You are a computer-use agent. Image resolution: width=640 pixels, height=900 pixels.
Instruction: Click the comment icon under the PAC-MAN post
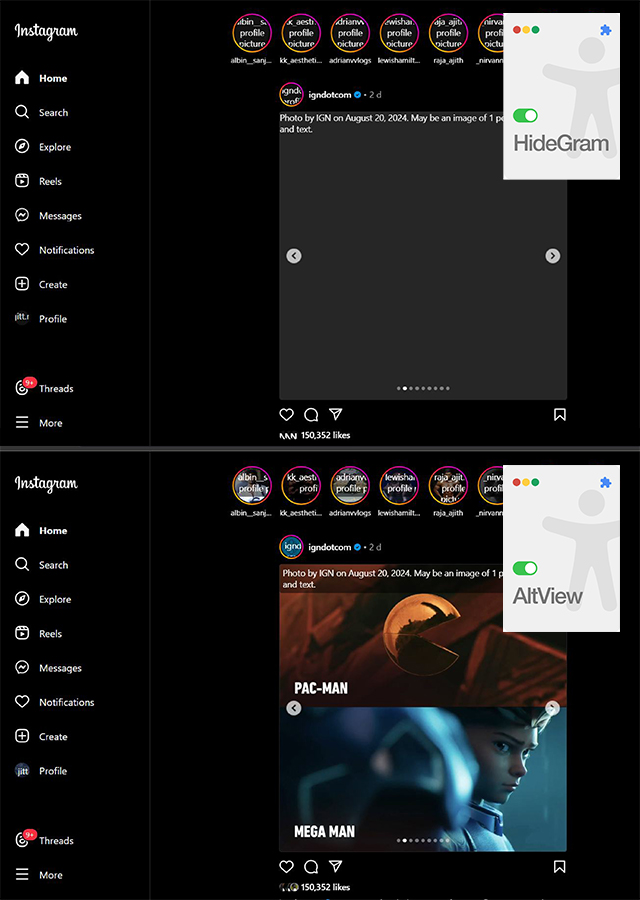(x=311, y=866)
